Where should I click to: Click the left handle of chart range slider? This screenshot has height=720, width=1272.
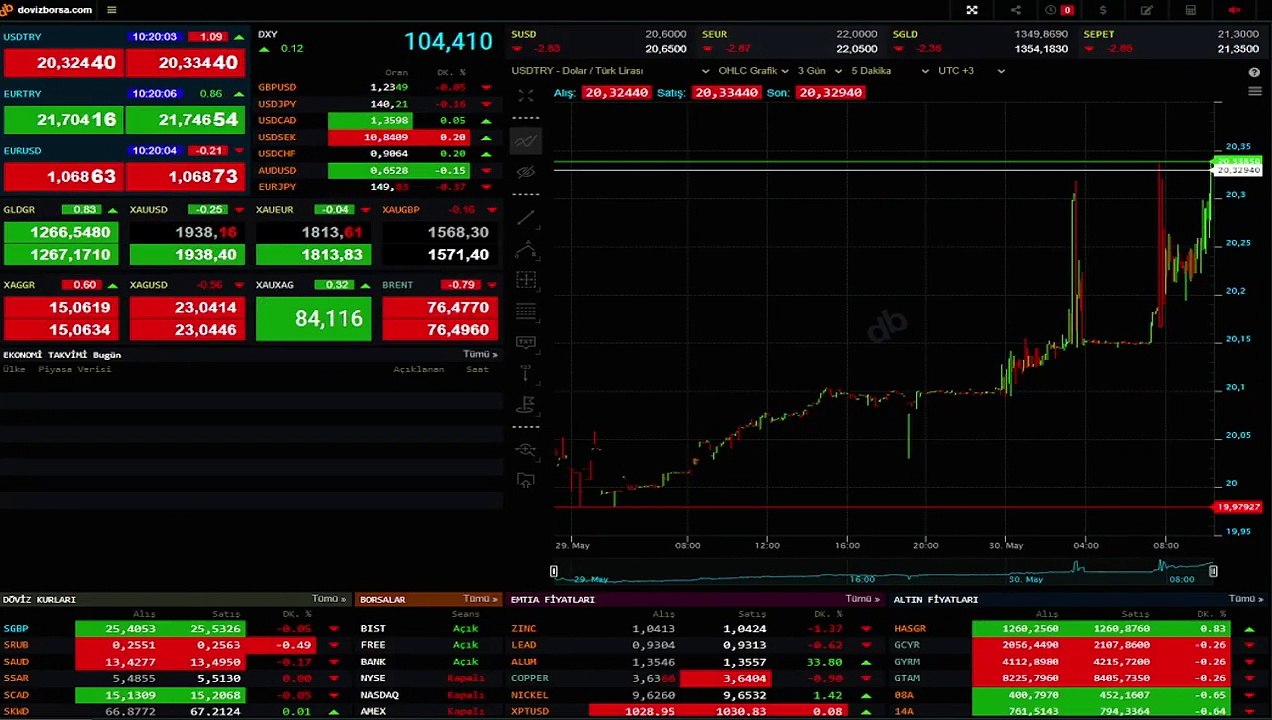tap(553, 571)
